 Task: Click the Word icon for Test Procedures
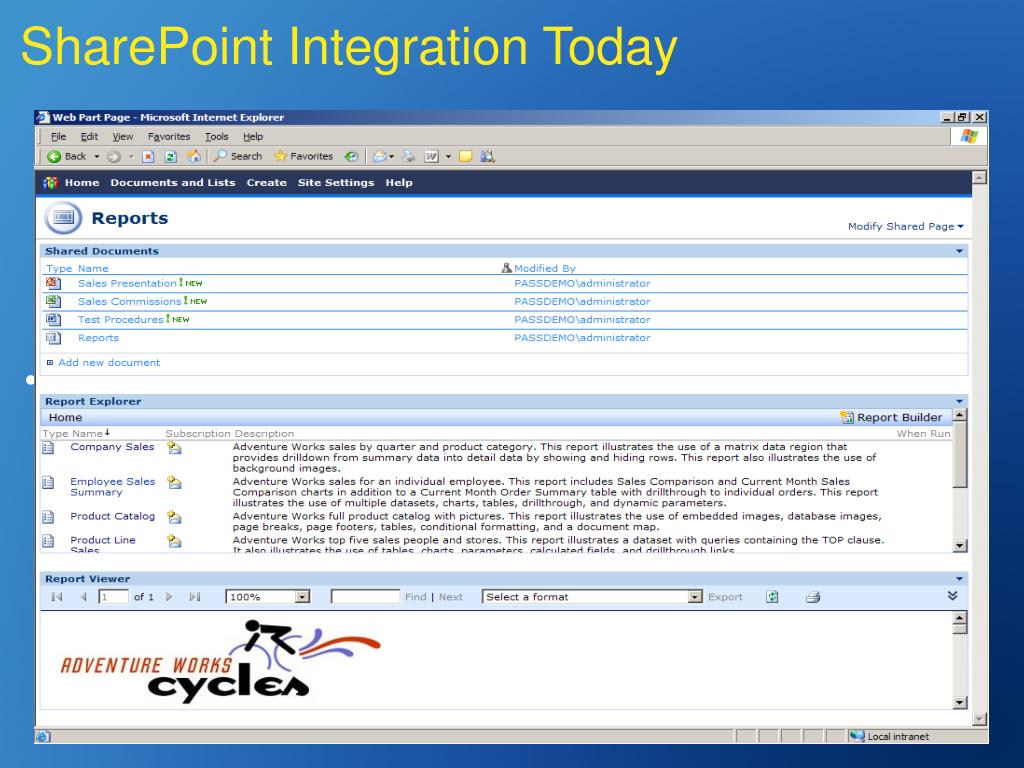[x=54, y=319]
